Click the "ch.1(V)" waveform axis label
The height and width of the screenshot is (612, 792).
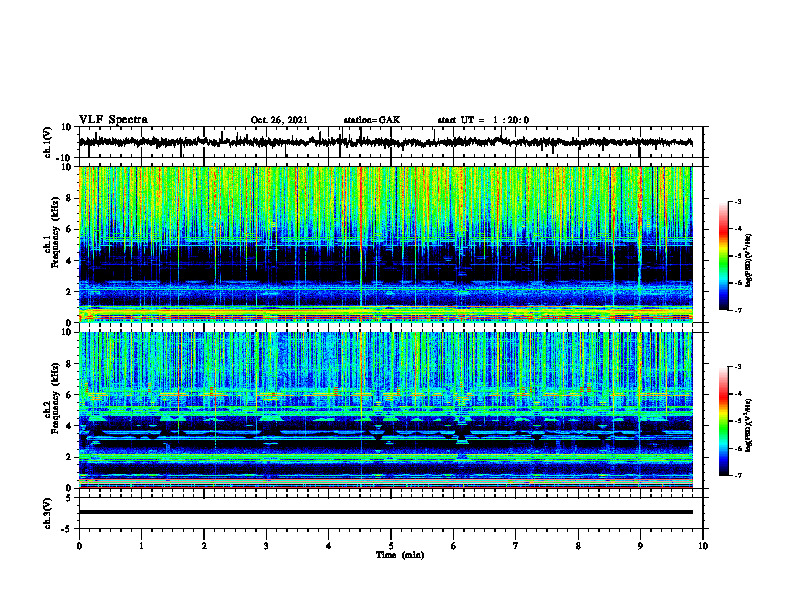48,142
